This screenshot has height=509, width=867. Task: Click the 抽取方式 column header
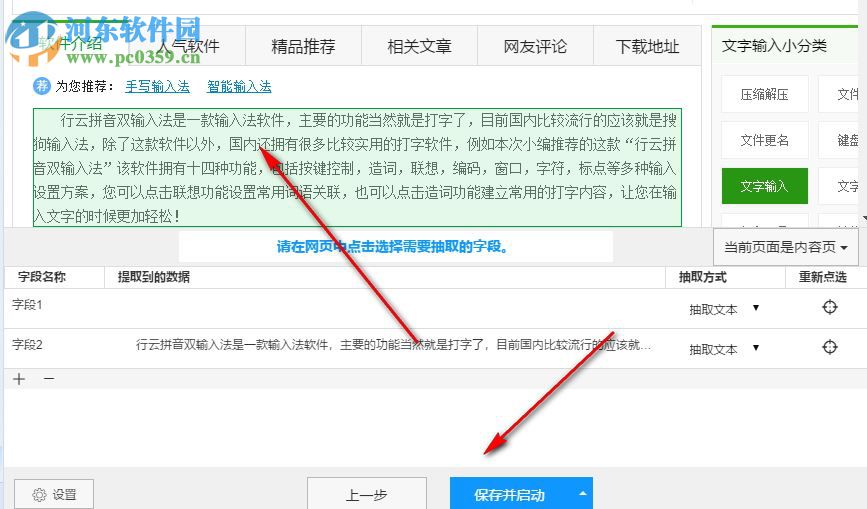[702, 277]
